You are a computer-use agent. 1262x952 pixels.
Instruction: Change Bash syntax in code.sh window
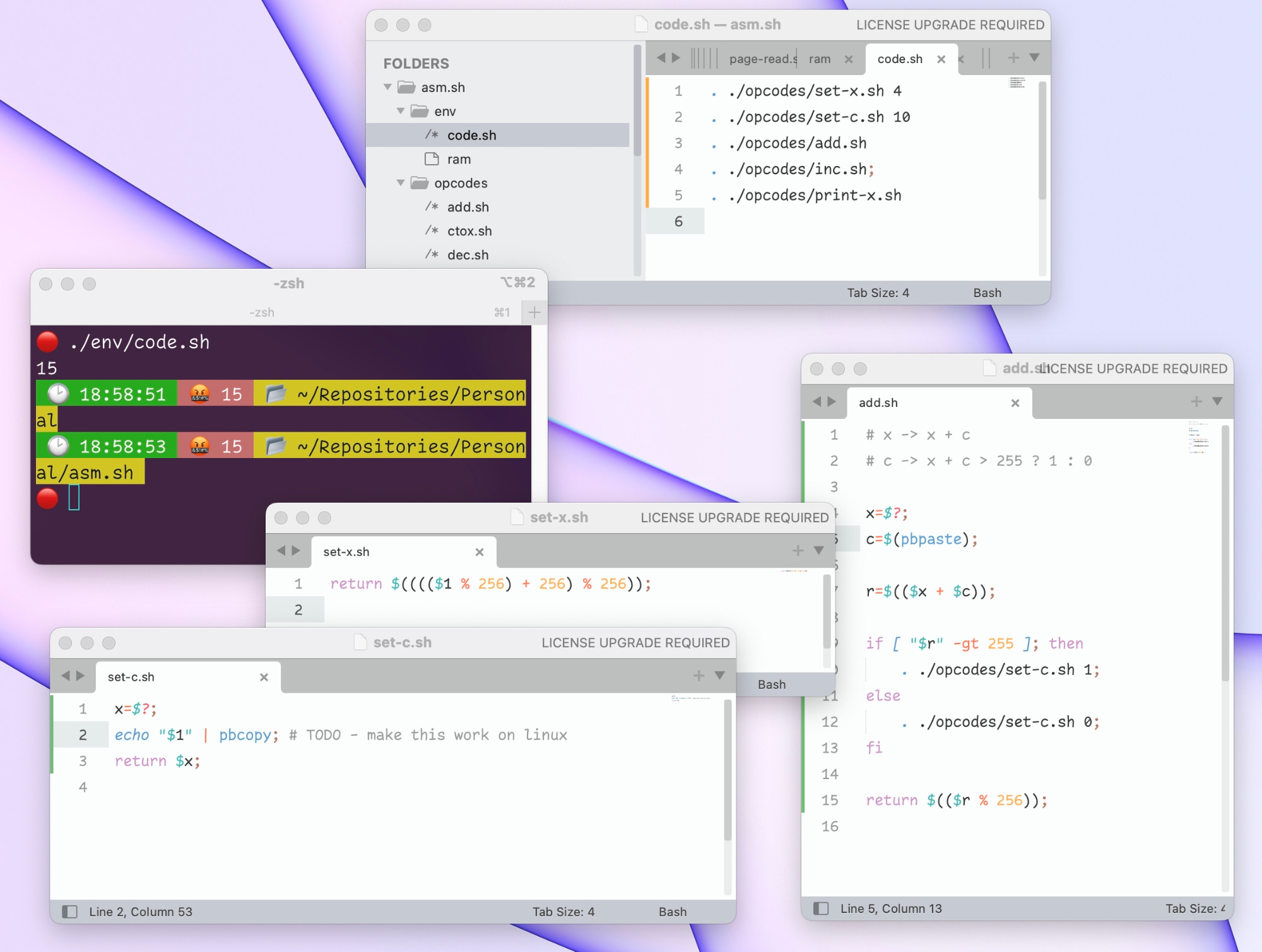coord(987,293)
